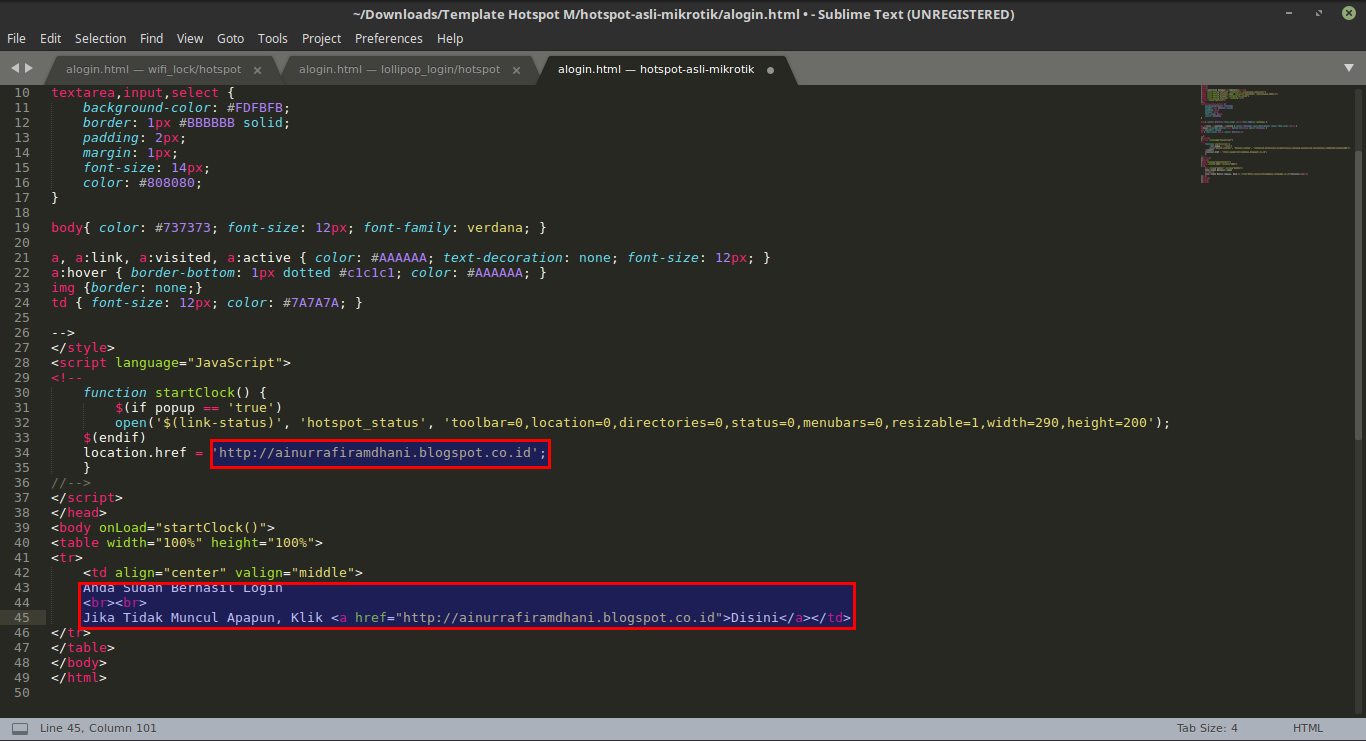Viewport: 1366px width, 741px height.
Task: Open the Find menu
Action: coord(151,38)
